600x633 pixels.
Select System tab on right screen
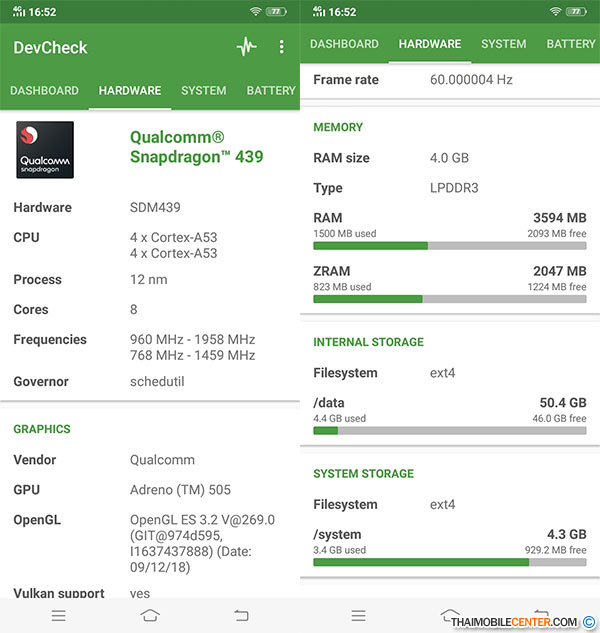pyautogui.click(x=503, y=44)
